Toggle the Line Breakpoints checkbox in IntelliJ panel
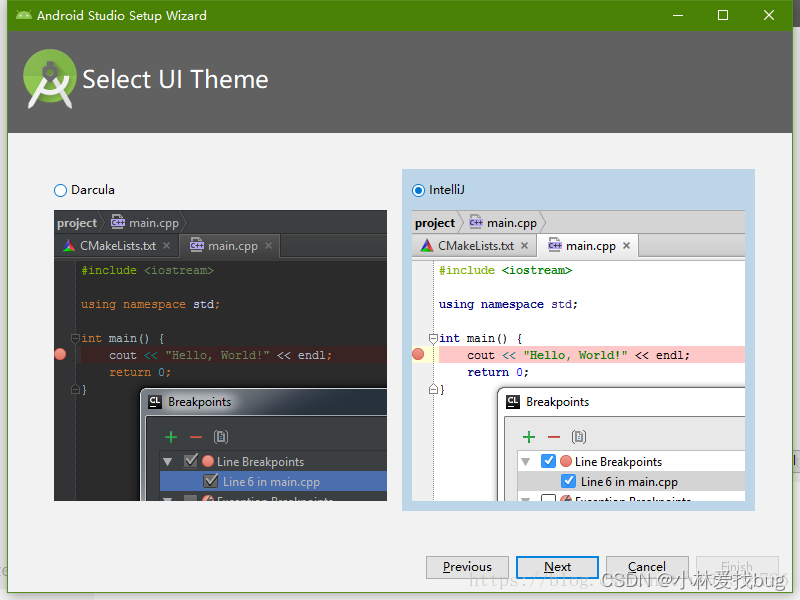Viewport: 800px width, 600px height. pos(546,461)
